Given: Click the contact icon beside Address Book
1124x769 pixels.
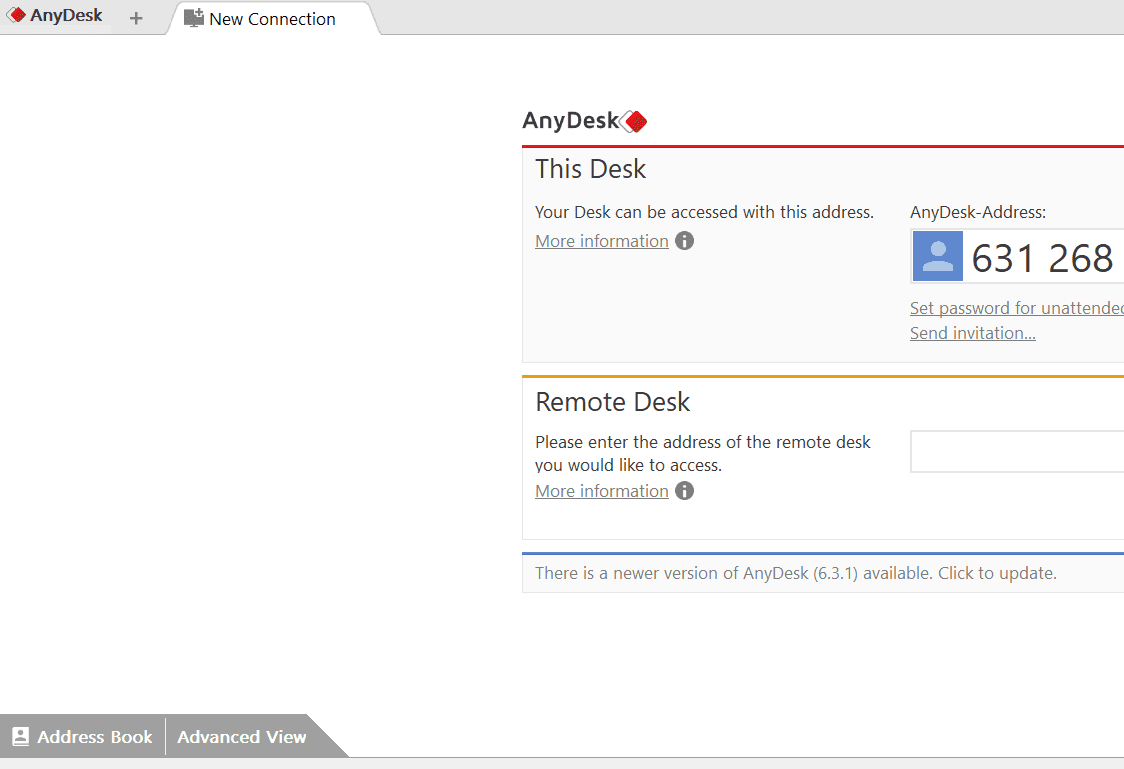Looking at the screenshot, I should pos(21,737).
